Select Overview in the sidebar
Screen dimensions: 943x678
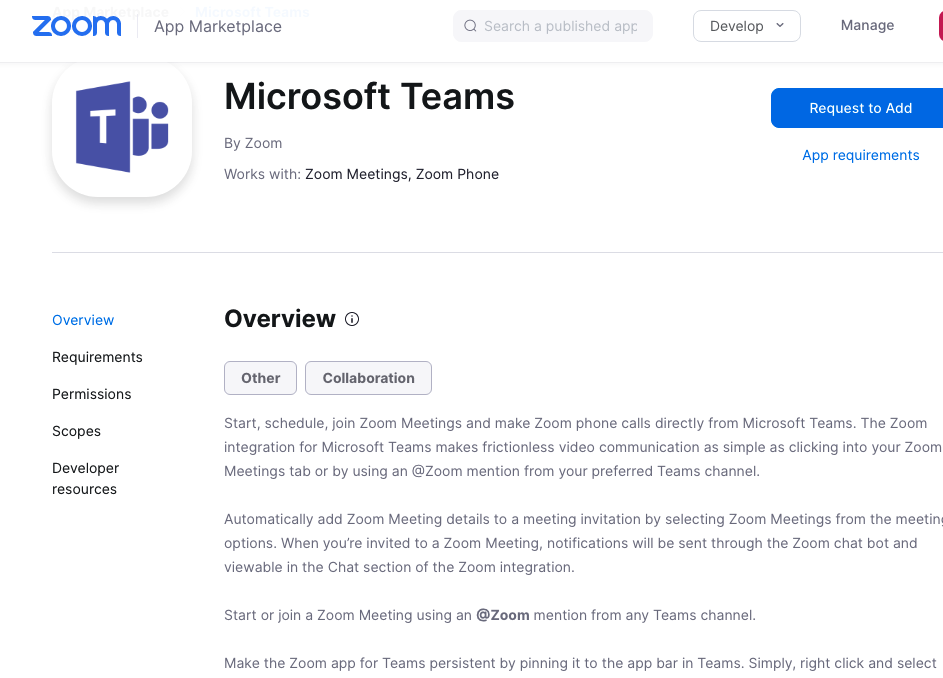83,320
